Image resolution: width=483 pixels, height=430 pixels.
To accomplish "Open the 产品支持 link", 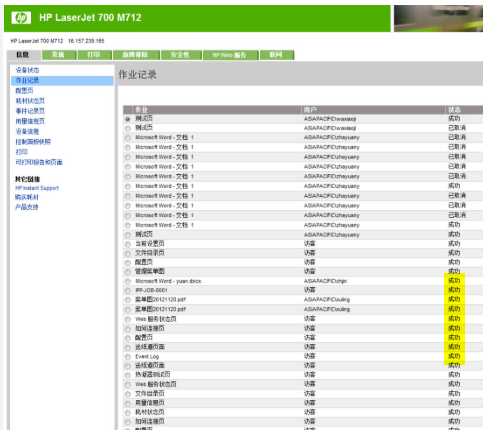I will click(x=27, y=207).
